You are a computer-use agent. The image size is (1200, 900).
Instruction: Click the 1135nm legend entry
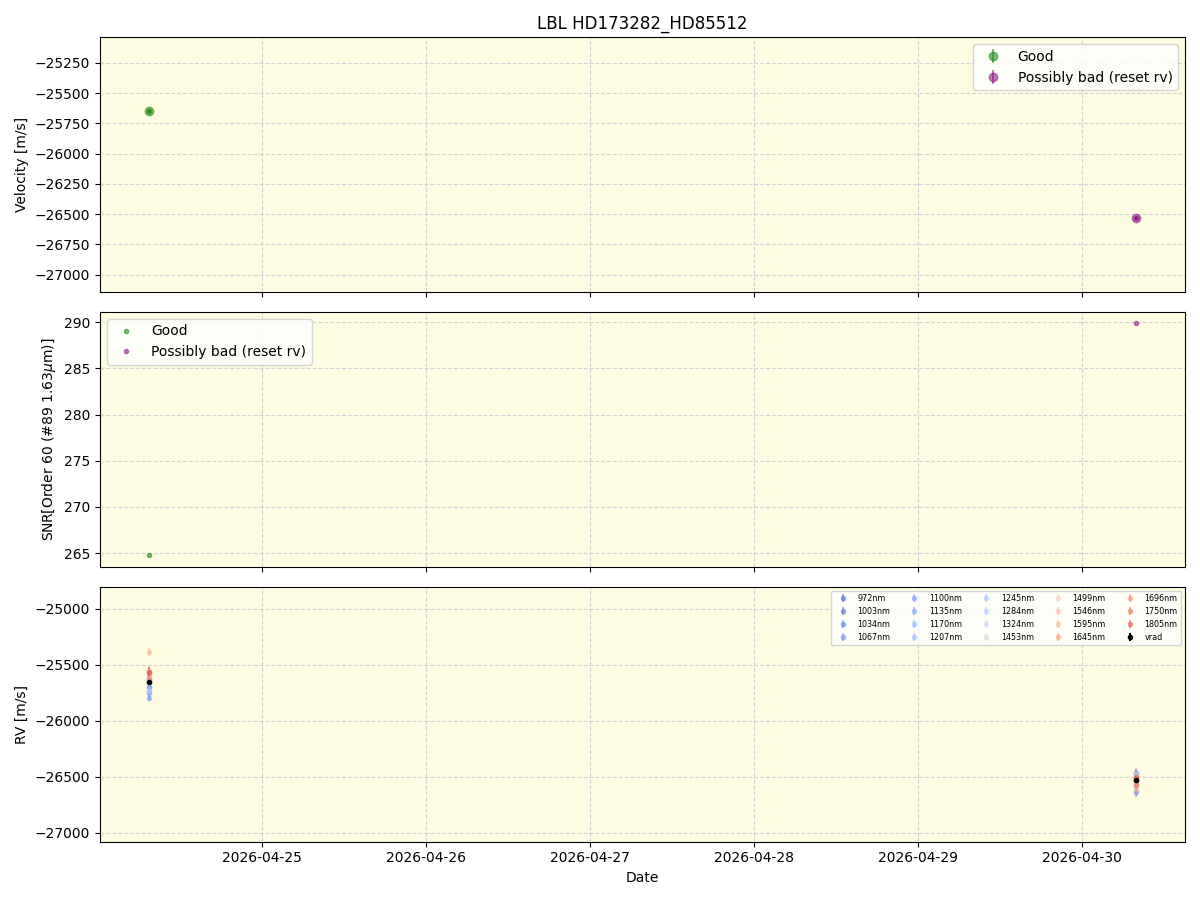pos(936,611)
